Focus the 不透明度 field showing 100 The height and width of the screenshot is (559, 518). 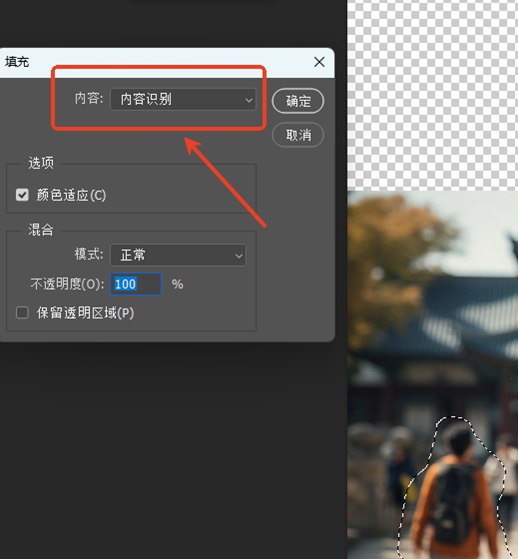point(136,284)
